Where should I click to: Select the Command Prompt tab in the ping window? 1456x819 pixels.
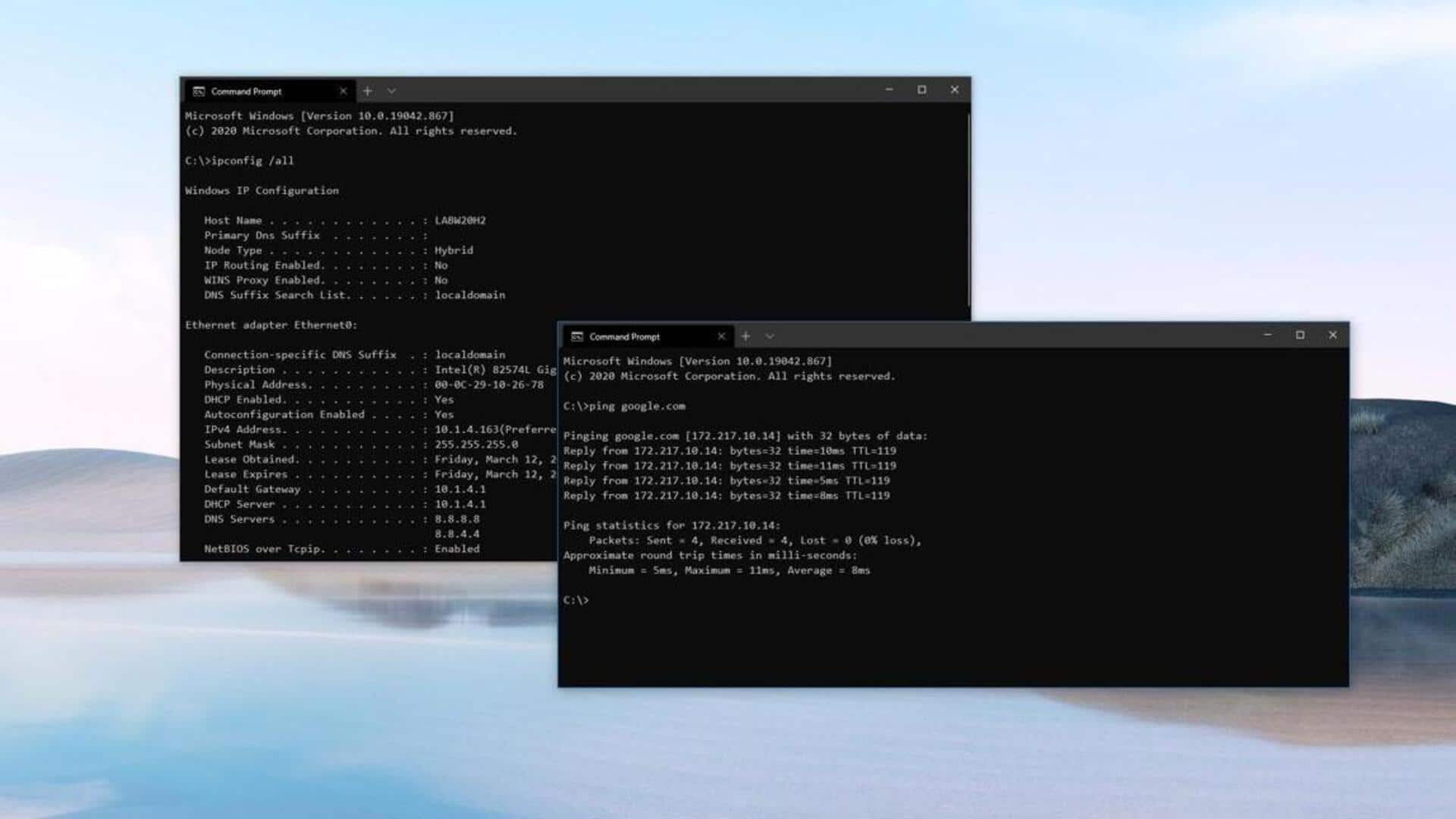[648, 337]
